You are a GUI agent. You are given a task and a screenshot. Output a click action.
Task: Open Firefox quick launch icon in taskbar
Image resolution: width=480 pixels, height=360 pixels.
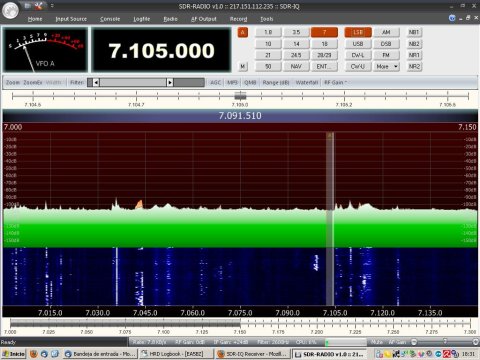[33, 354]
